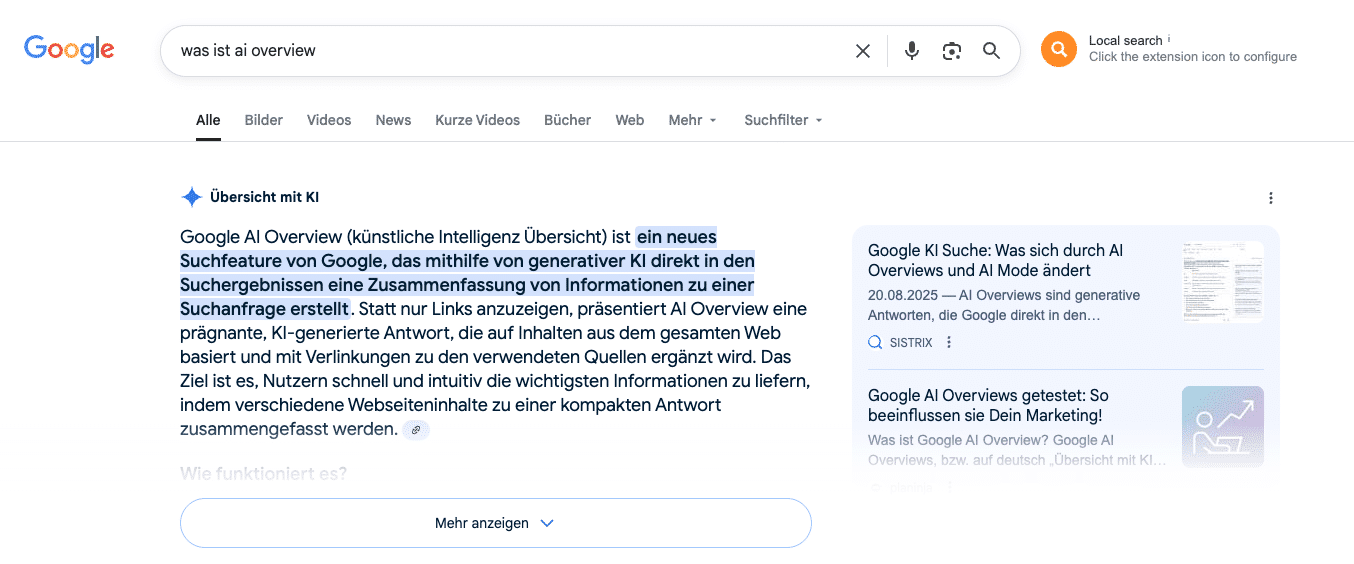The width and height of the screenshot is (1354, 564).
Task: Switch to the Bilder tab
Action: click(x=264, y=120)
